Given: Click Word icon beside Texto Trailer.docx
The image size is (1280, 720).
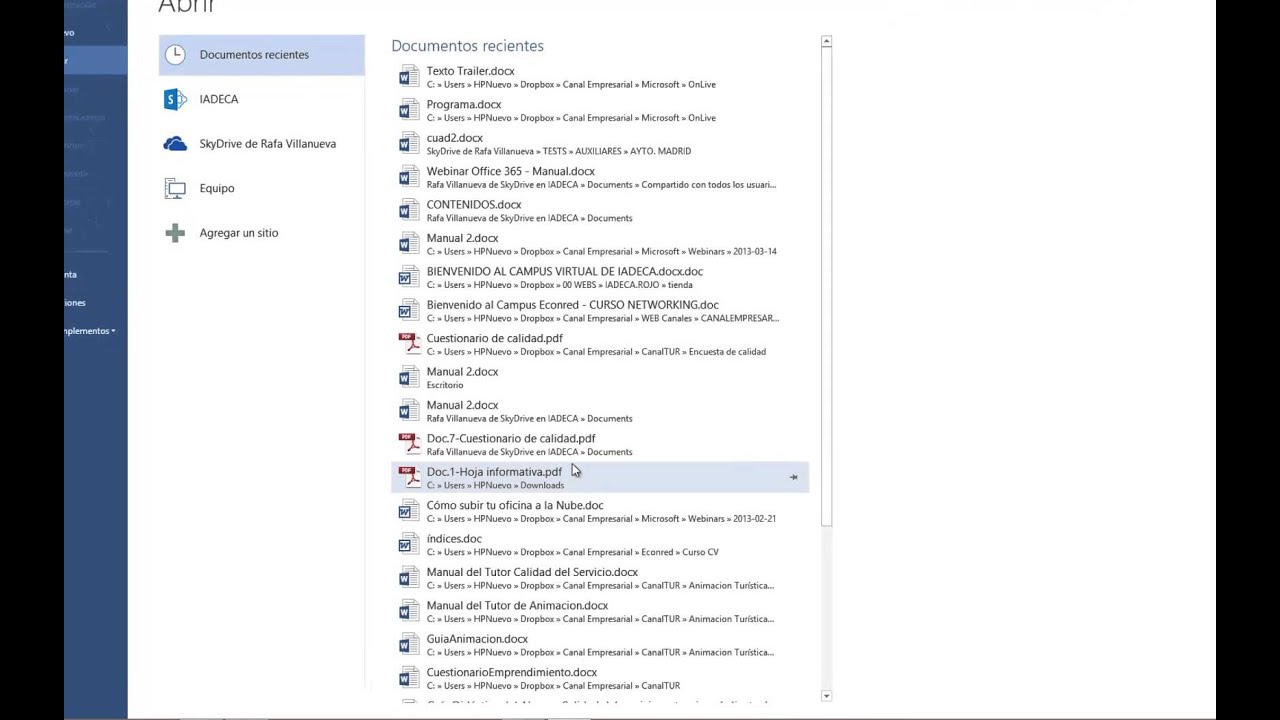Looking at the screenshot, I should [x=408, y=77].
